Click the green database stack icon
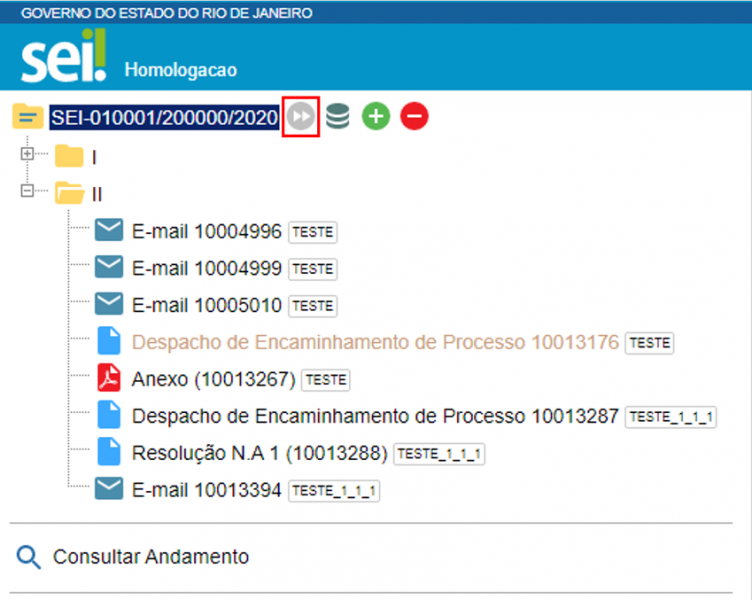752x600 pixels. tap(338, 117)
